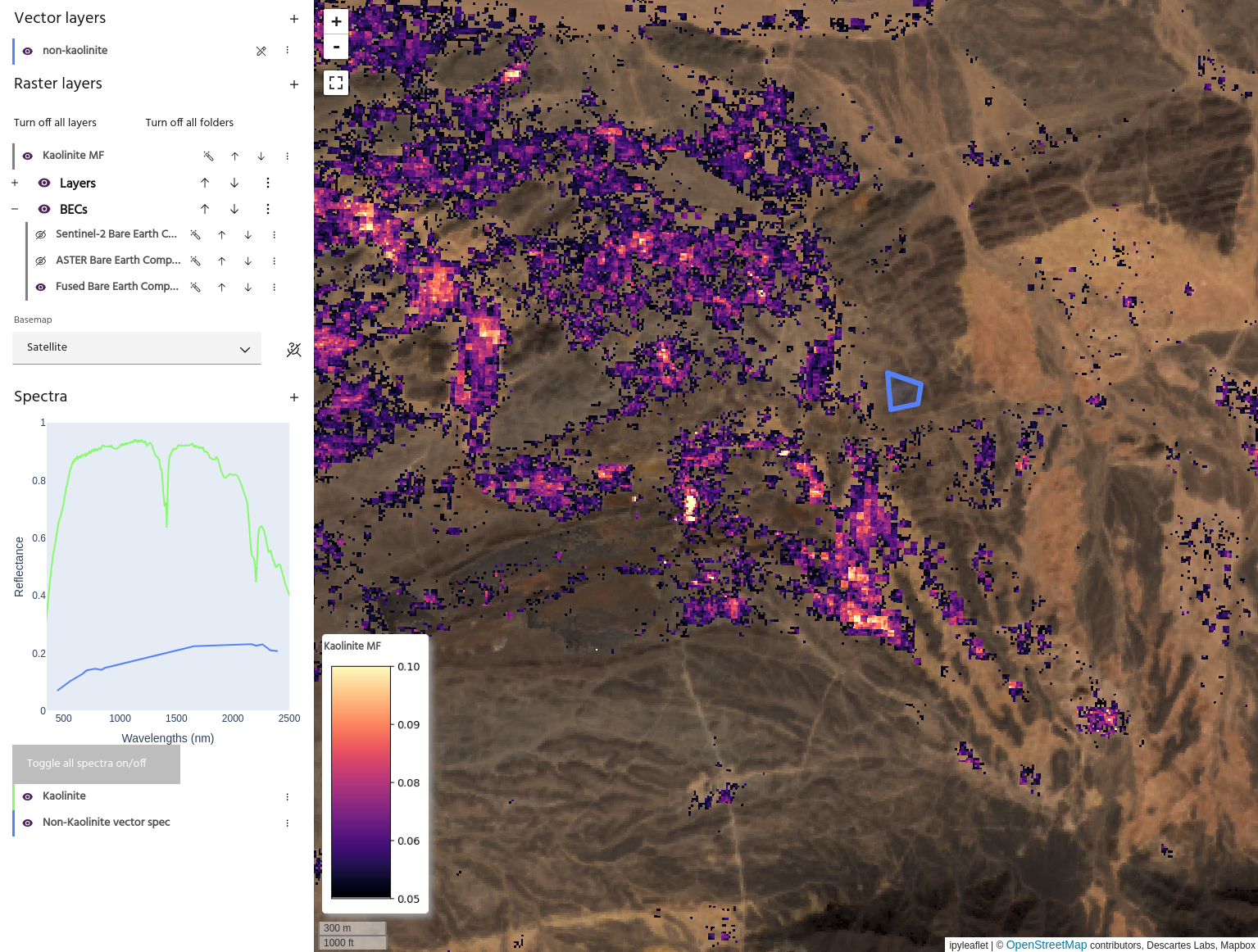1258x952 pixels.
Task: Open the BECs folder options menu
Action: coord(268,209)
